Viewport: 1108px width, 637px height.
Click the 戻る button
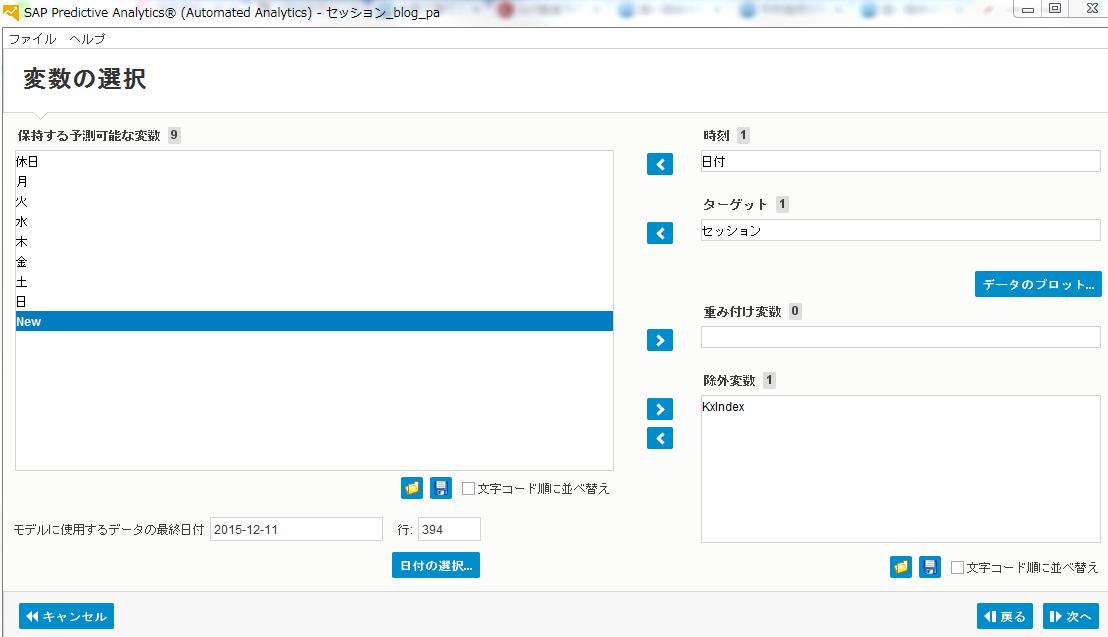point(1005,616)
